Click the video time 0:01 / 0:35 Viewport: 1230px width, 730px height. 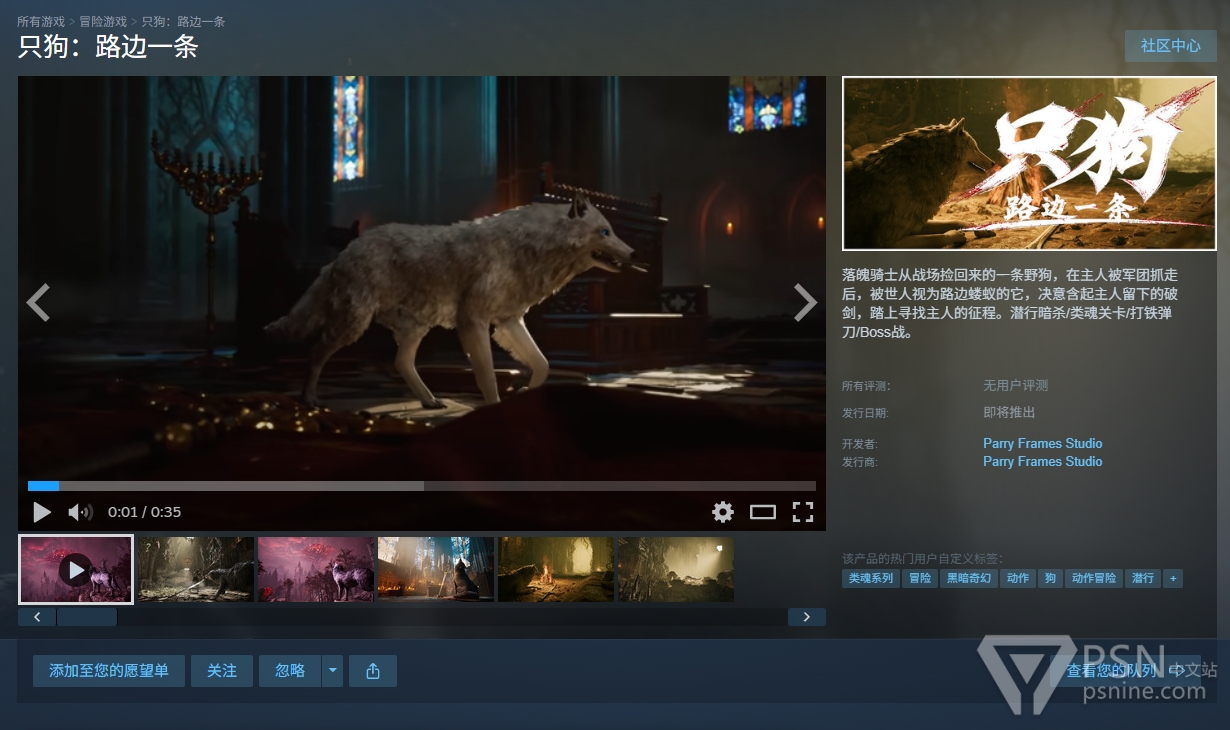145,512
